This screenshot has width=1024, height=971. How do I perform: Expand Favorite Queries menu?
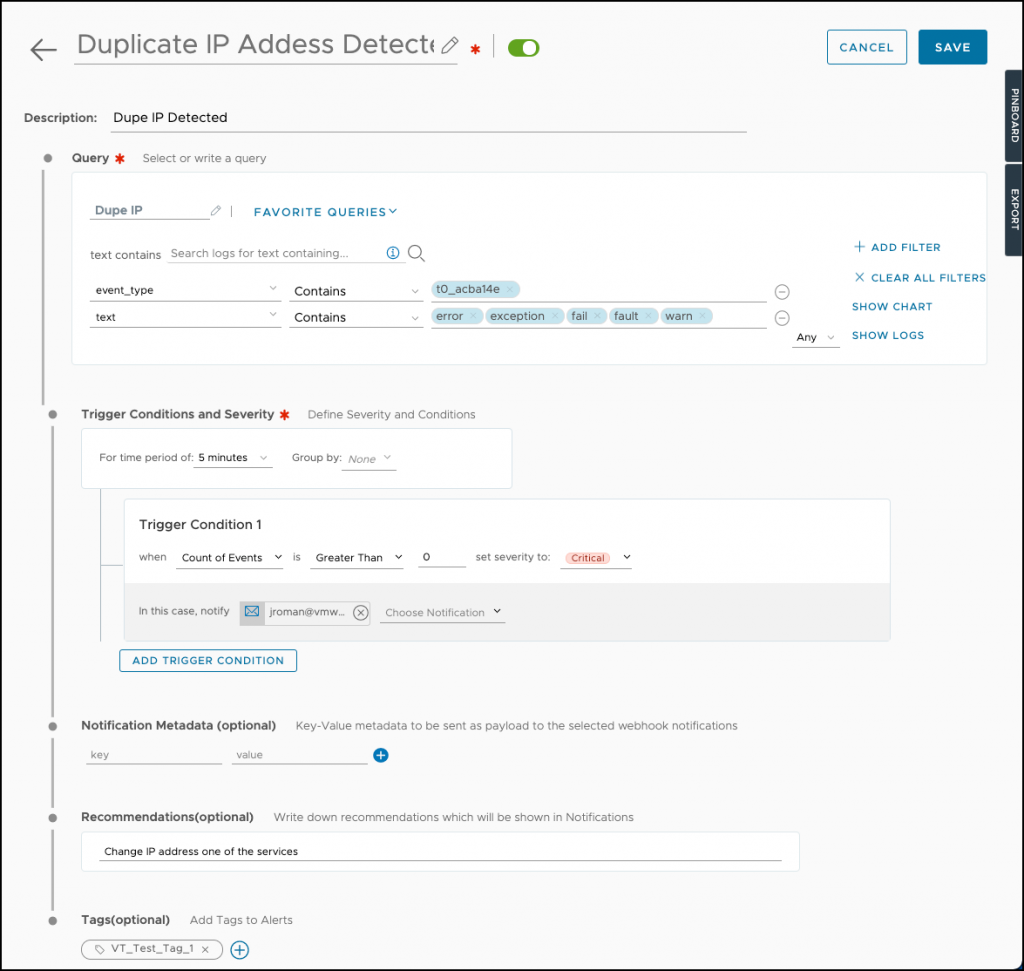pos(325,212)
